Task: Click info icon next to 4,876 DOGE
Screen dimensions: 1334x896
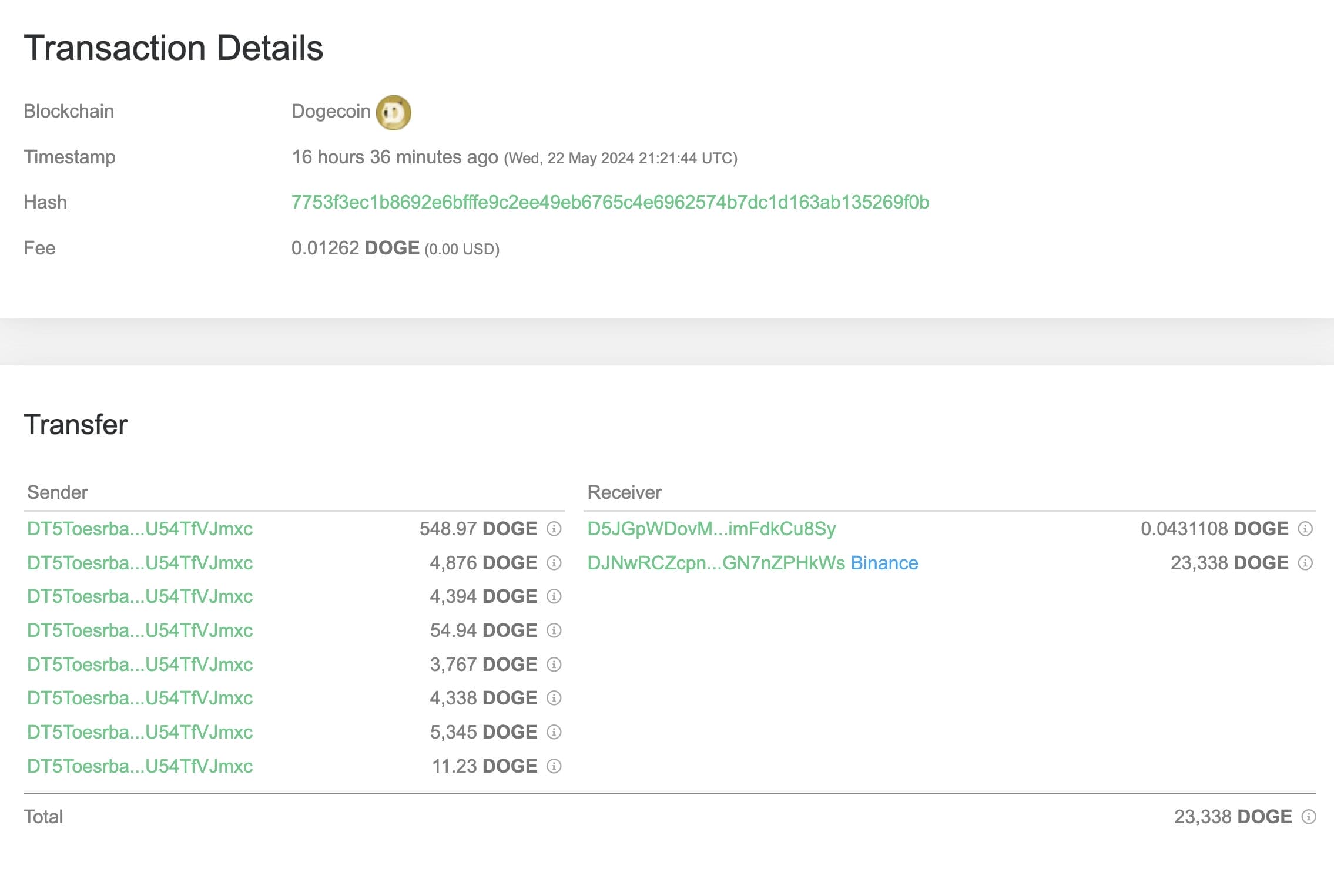Action: (554, 563)
